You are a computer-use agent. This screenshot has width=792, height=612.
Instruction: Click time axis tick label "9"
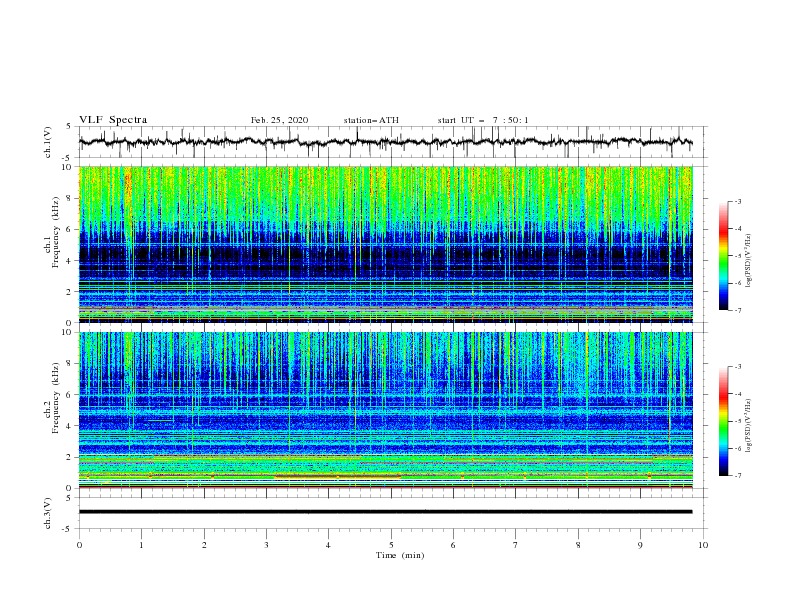(640, 545)
